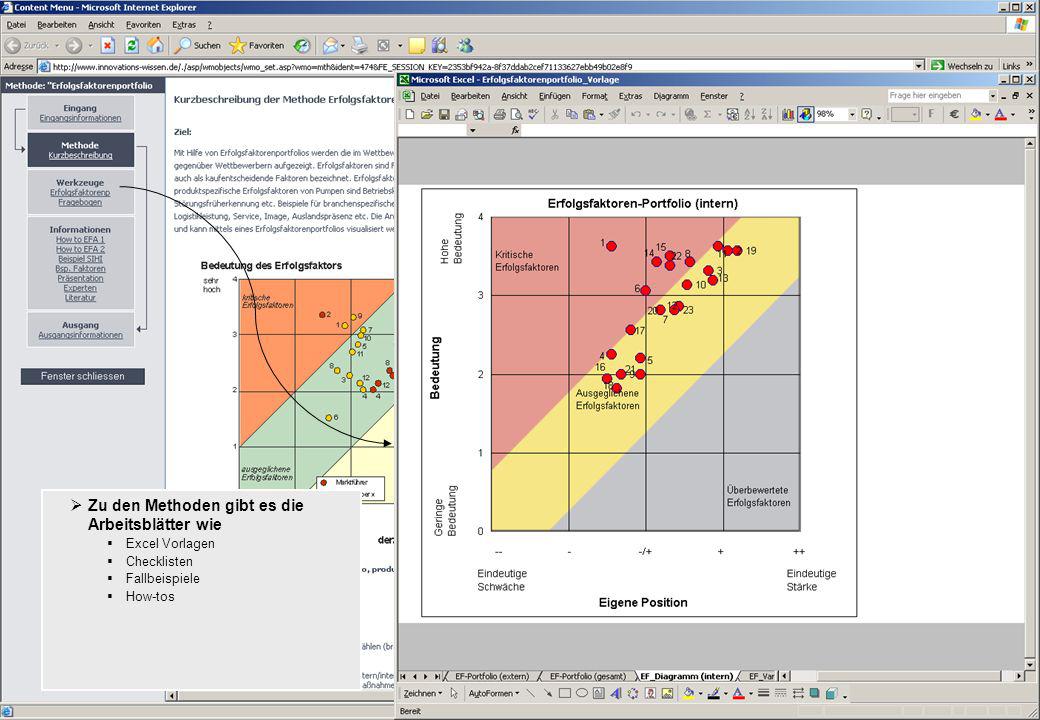1040x720 pixels.
Task: Sort descending in Excel toolbar
Action: pyautogui.click(x=767, y=114)
